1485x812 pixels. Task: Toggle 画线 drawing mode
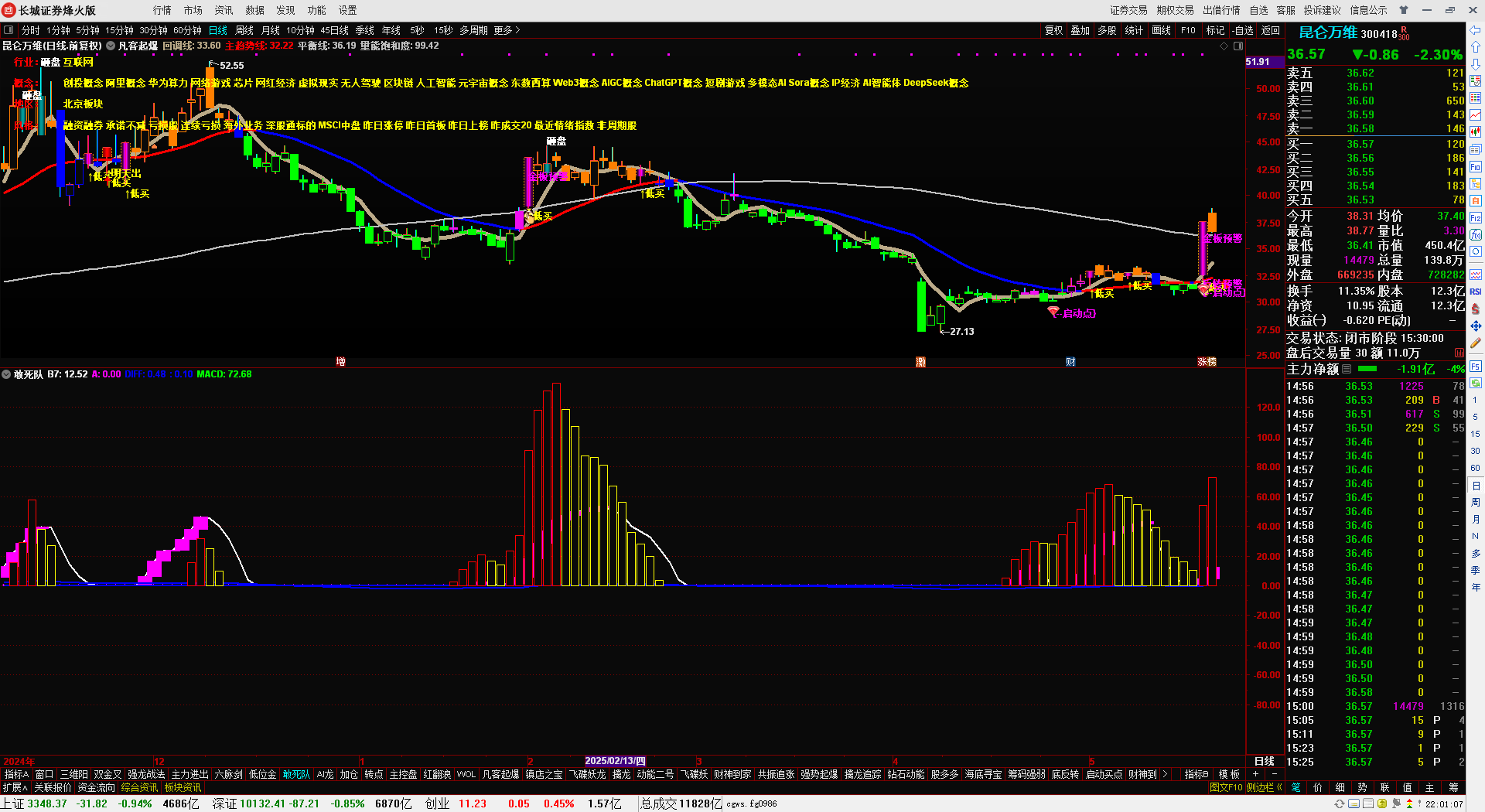point(1161,30)
